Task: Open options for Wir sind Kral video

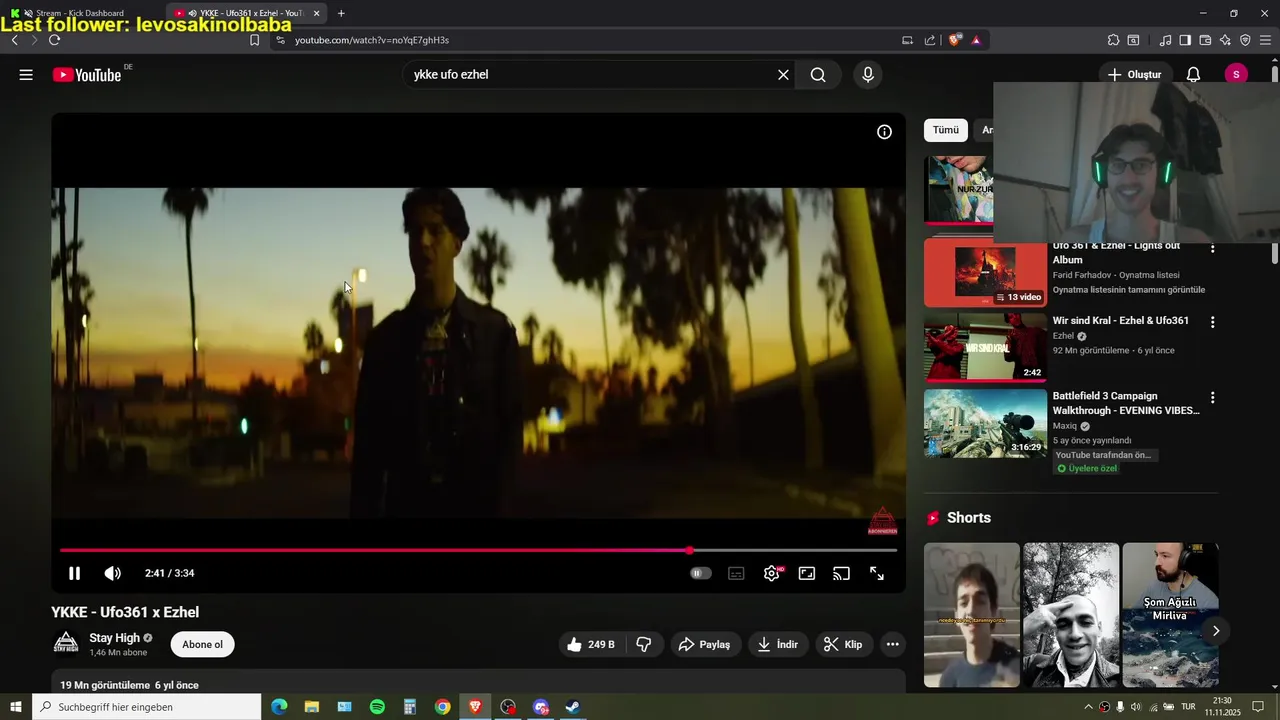Action: point(1212,322)
